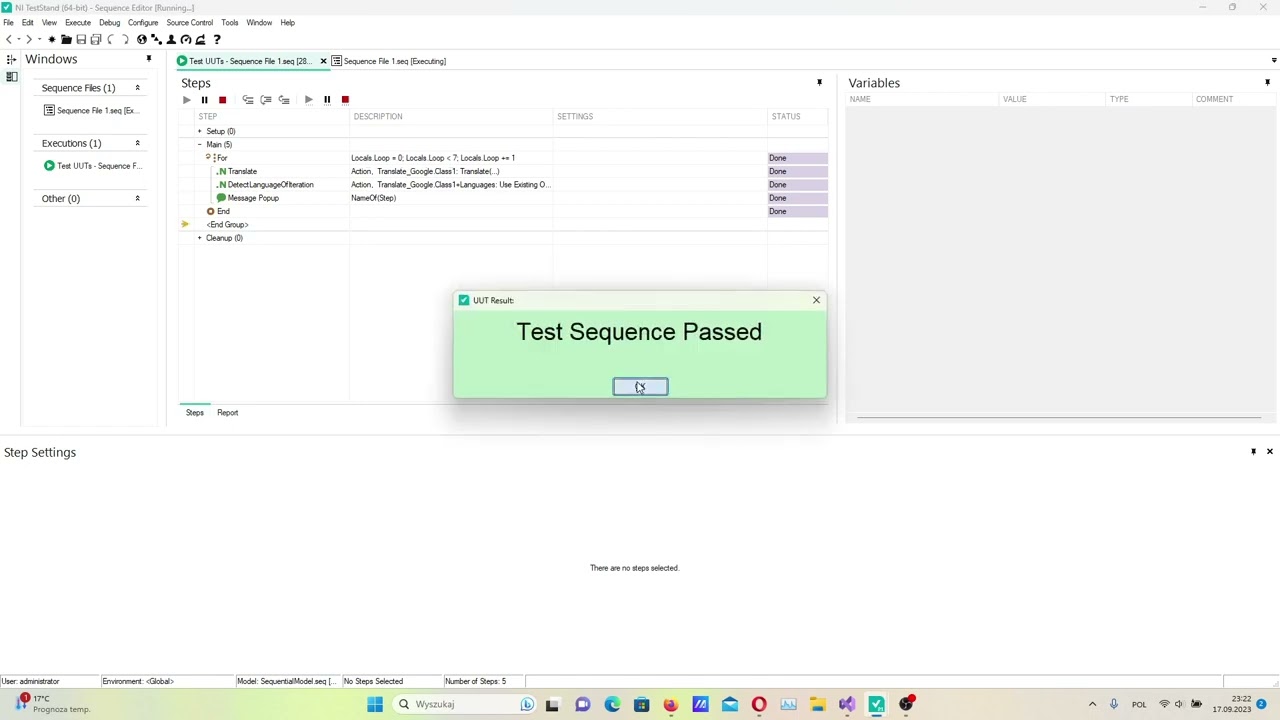Image resolution: width=1280 pixels, height=720 pixels.
Task: Click the connected nodes icon in toolbar
Action: (x=156, y=39)
